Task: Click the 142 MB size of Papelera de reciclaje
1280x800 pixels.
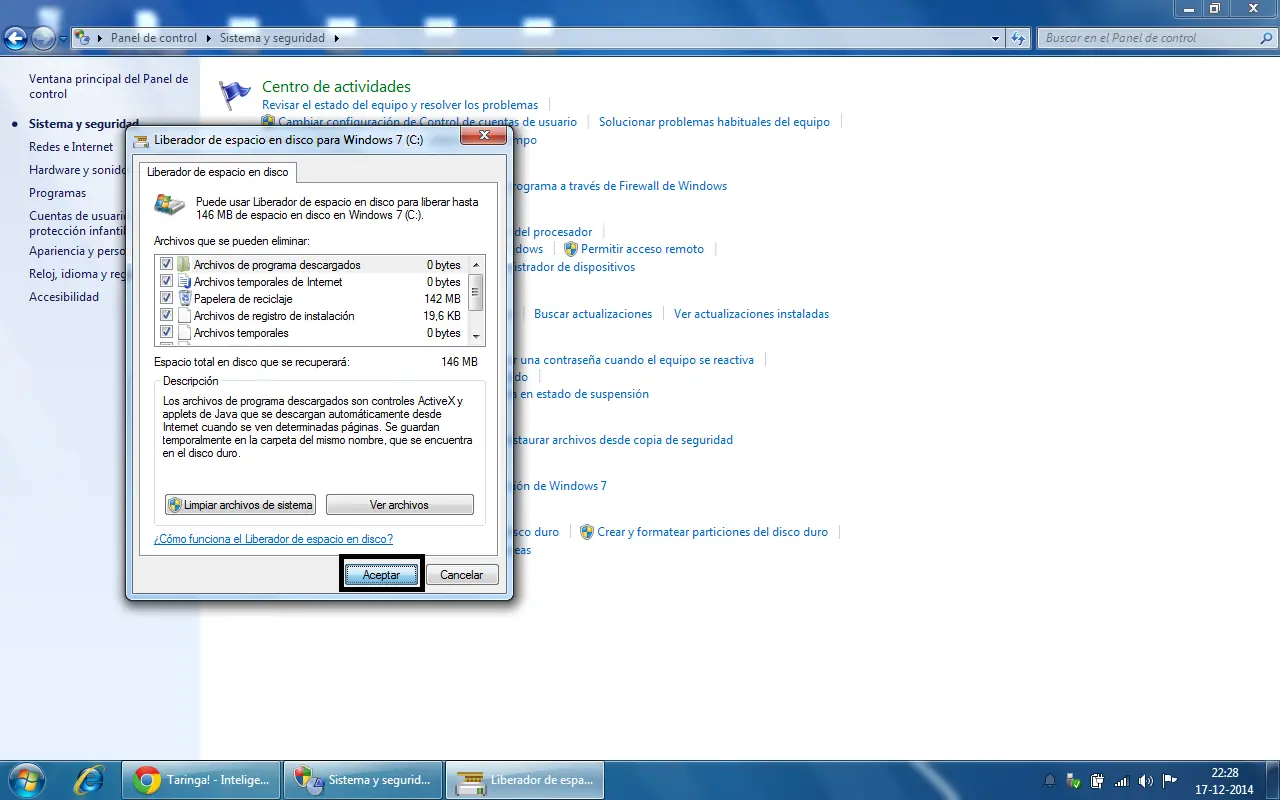Action: tap(442, 299)
